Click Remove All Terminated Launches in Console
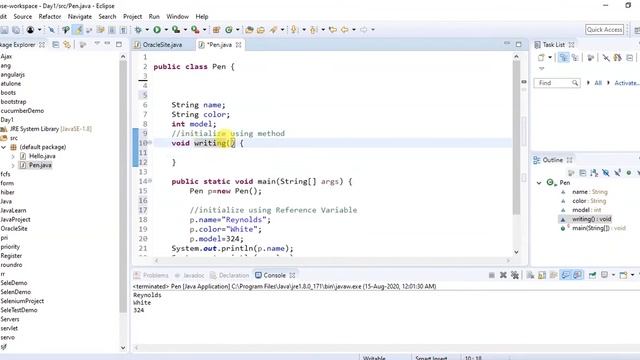640x360 pixels. 515,276
